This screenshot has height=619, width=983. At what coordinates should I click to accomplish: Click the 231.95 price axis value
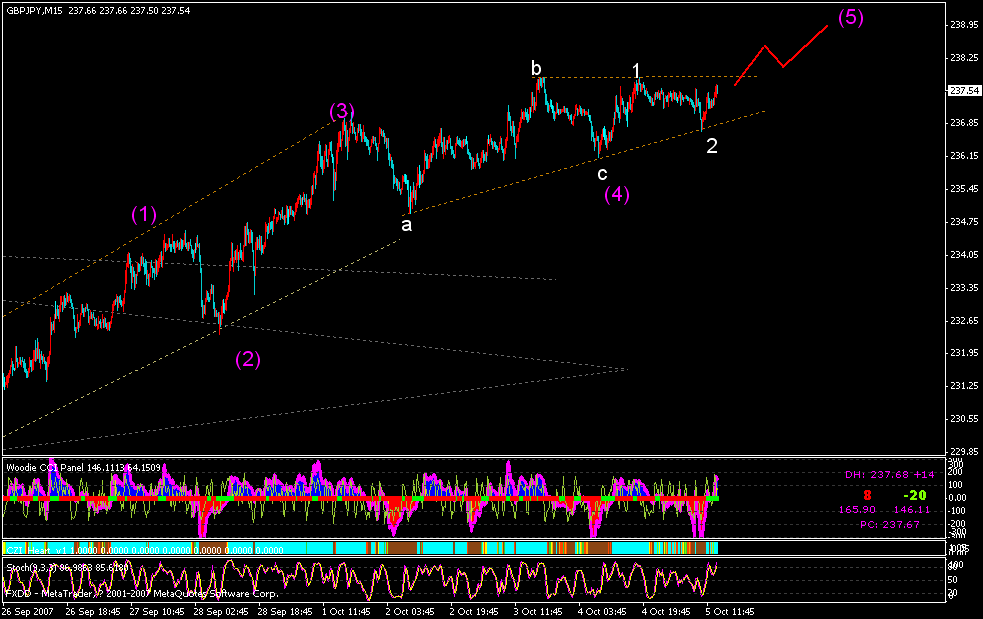pyautogui.click(x=964, y=353)
